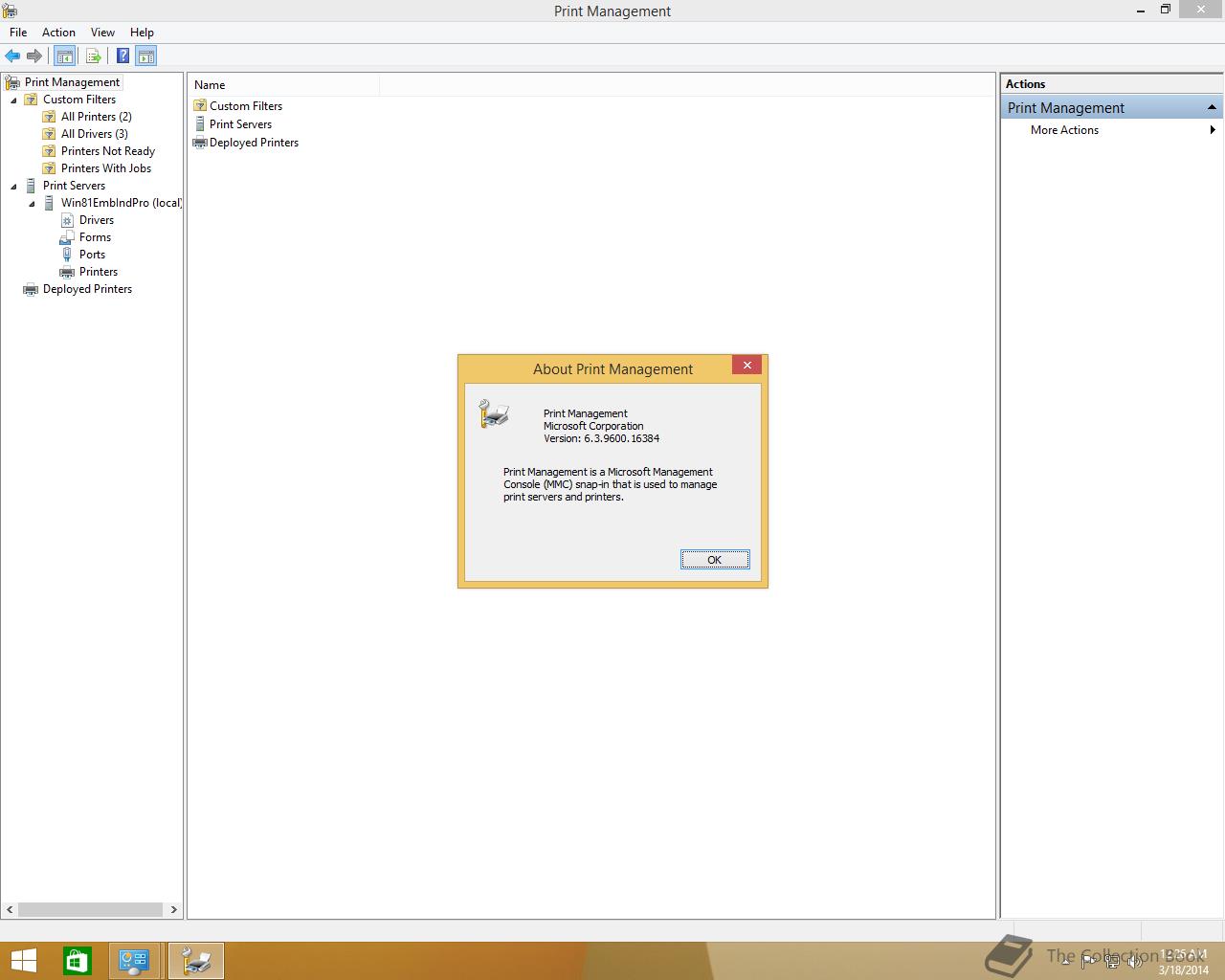Viewport: 1225px width, 980px height.
Task: Click the Drivers node icon
Action: pyautogui.click(x=67, y=220)
